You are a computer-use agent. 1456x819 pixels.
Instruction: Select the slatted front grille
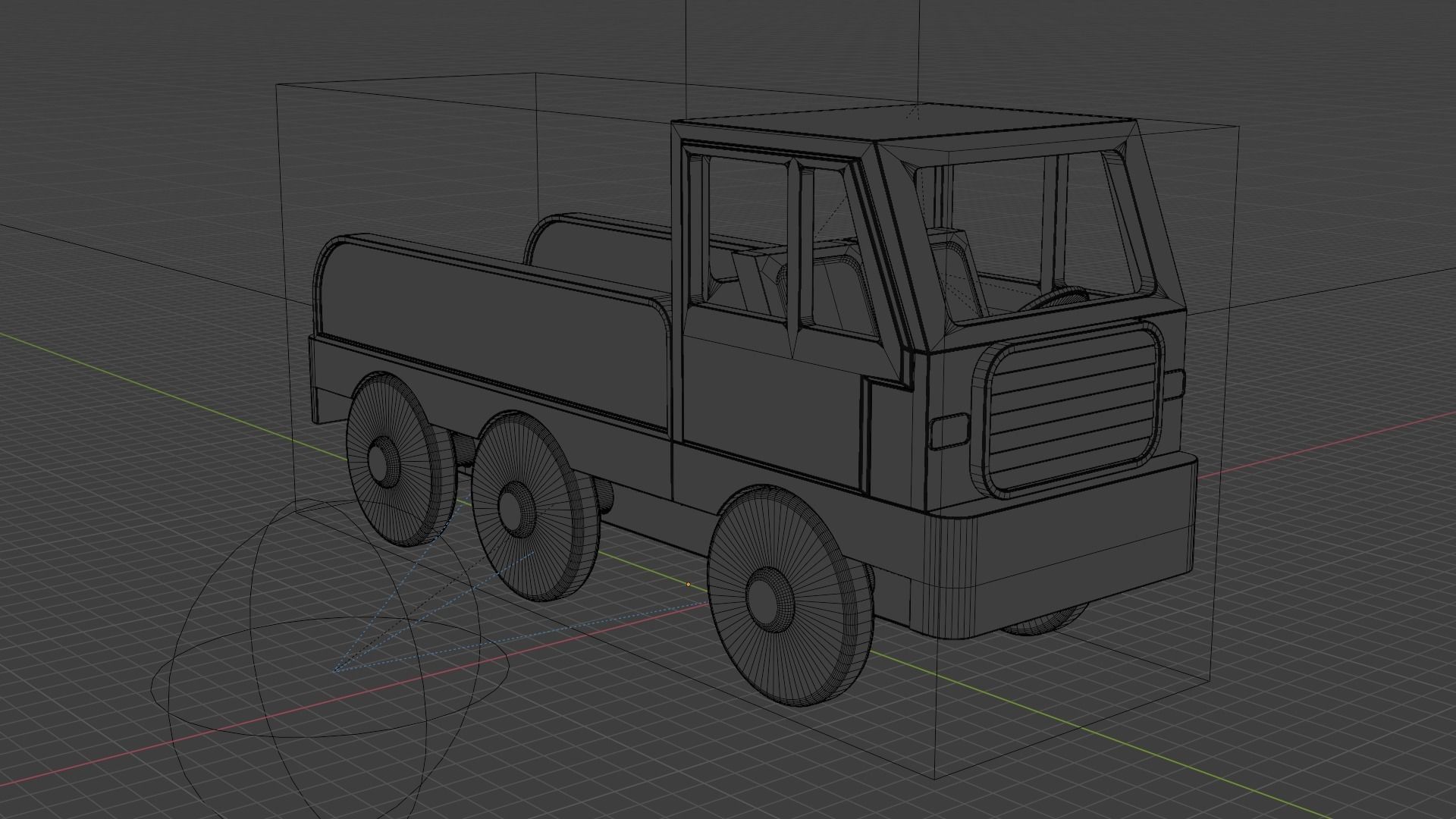coord(1068,409)
